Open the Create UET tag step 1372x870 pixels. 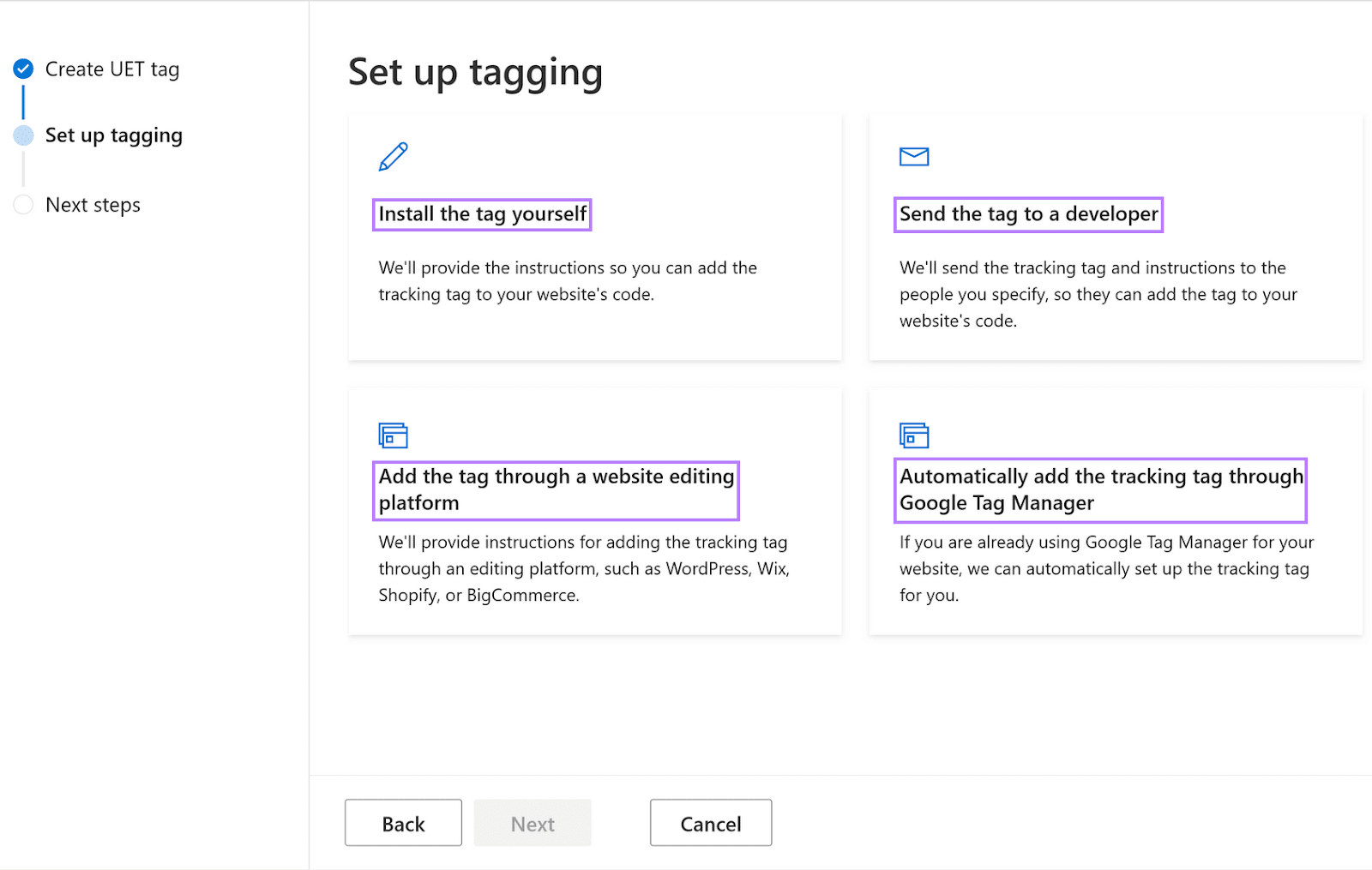click(x=112, y=69)
